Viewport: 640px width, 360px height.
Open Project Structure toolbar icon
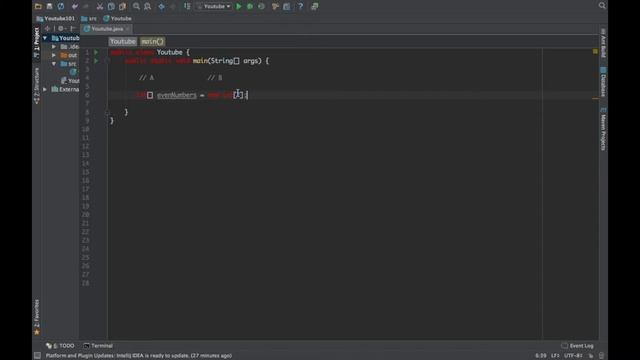coord(287,7)
